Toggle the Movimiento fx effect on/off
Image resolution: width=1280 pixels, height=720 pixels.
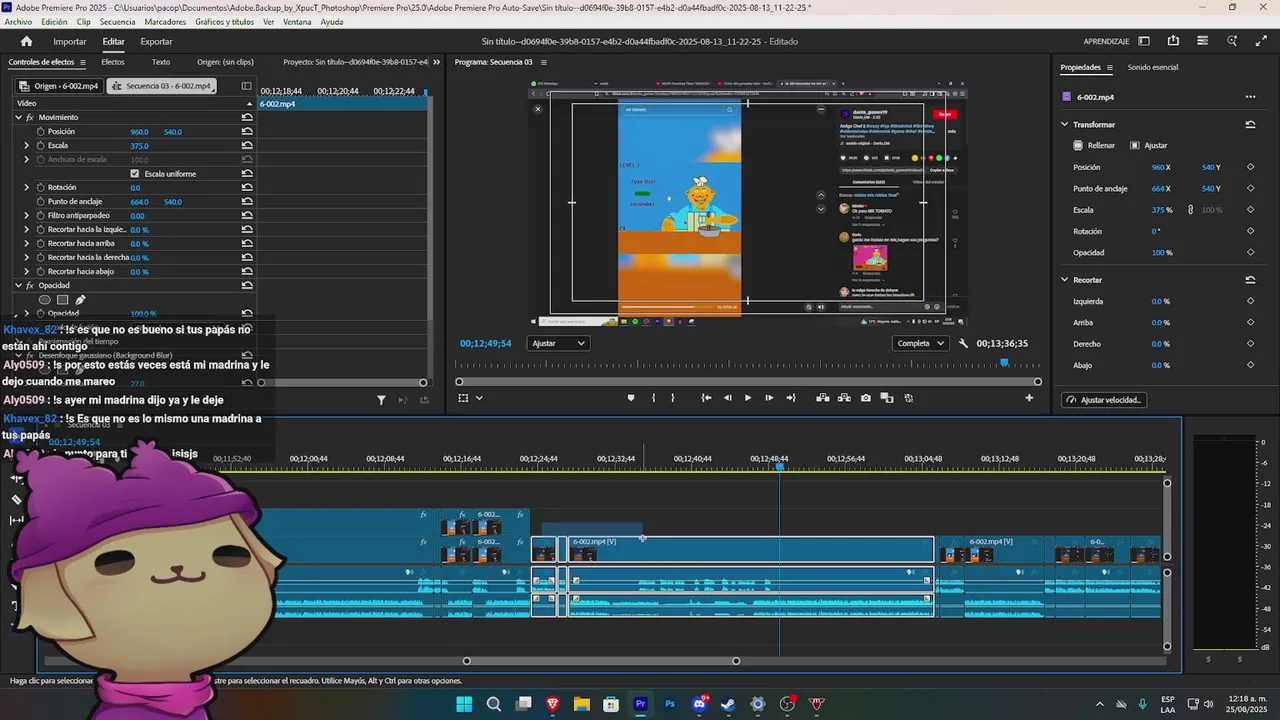point(30,117)
